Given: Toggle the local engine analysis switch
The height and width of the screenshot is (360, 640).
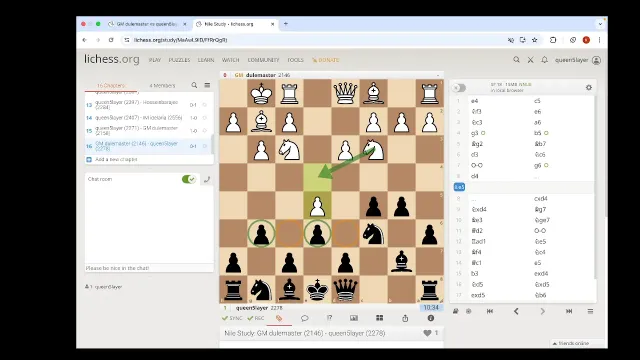Looking at the screenshot, I should tap(459, 88).
